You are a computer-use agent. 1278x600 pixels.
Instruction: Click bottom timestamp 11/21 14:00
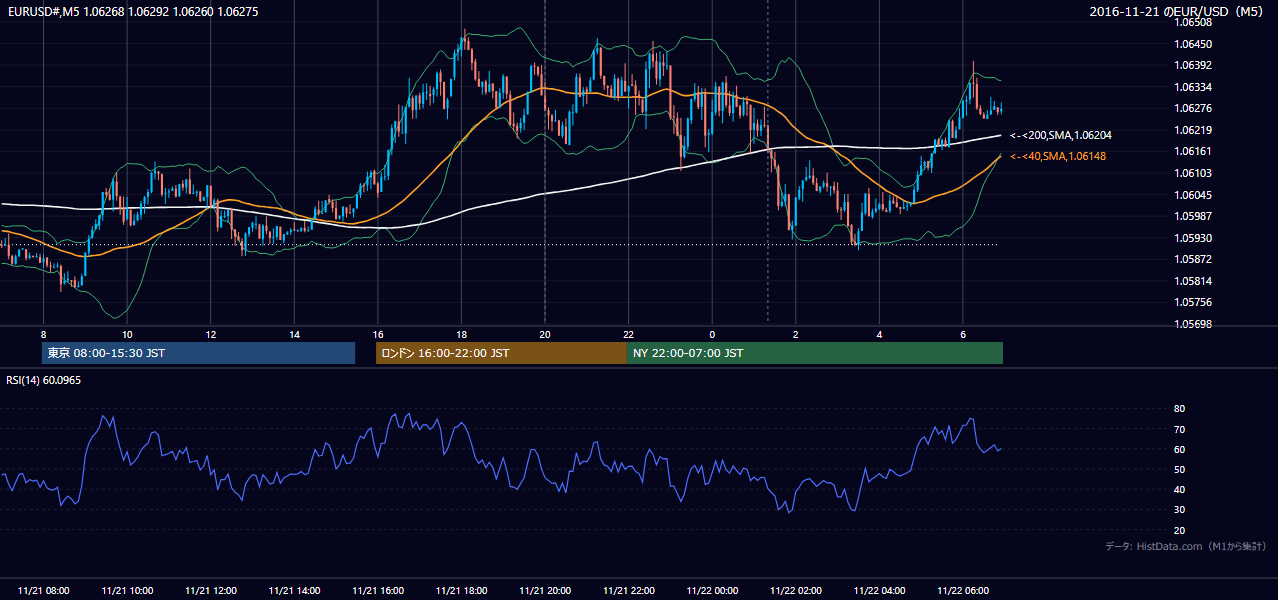294,591
